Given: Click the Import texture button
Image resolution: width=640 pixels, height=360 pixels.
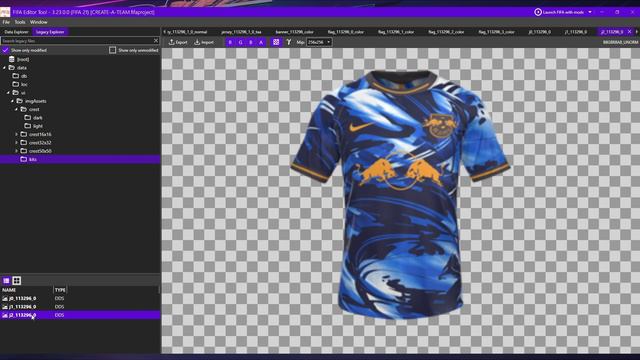Looking at the screenshot, I should (204, 42).
